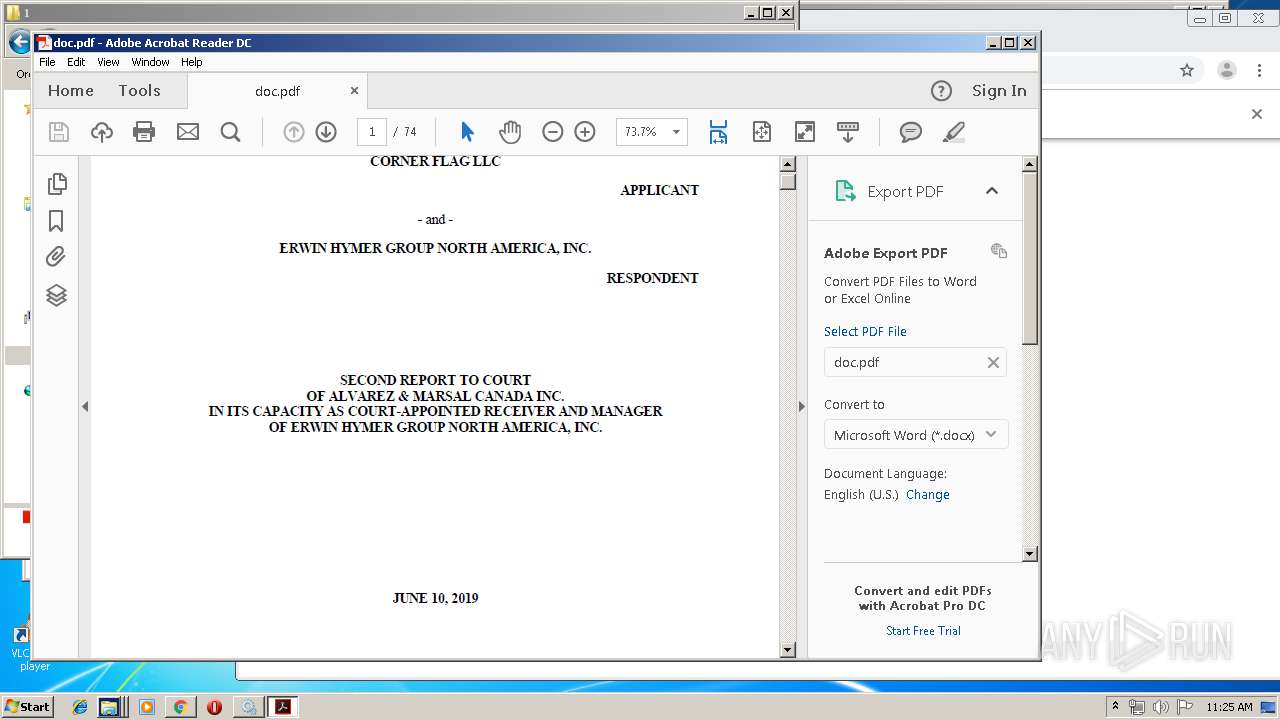Click the page number input field
This screenshot has width=1280, height=720.
pyautogui.click(x=372, y=132)
